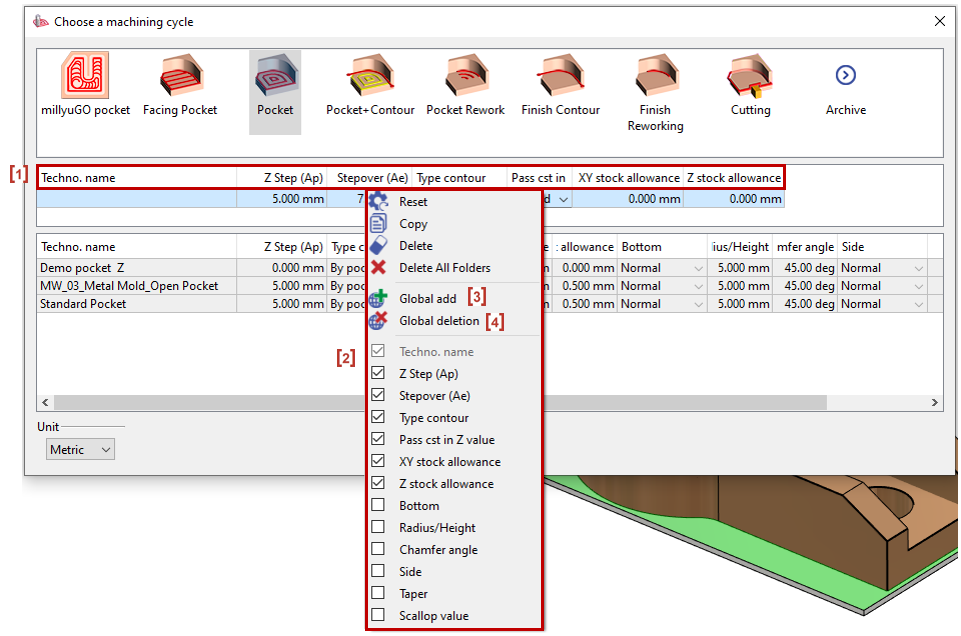Open Side dropdown in Standard Pocket row
Viewport: 961px width, 636px height.
(918, 304)
